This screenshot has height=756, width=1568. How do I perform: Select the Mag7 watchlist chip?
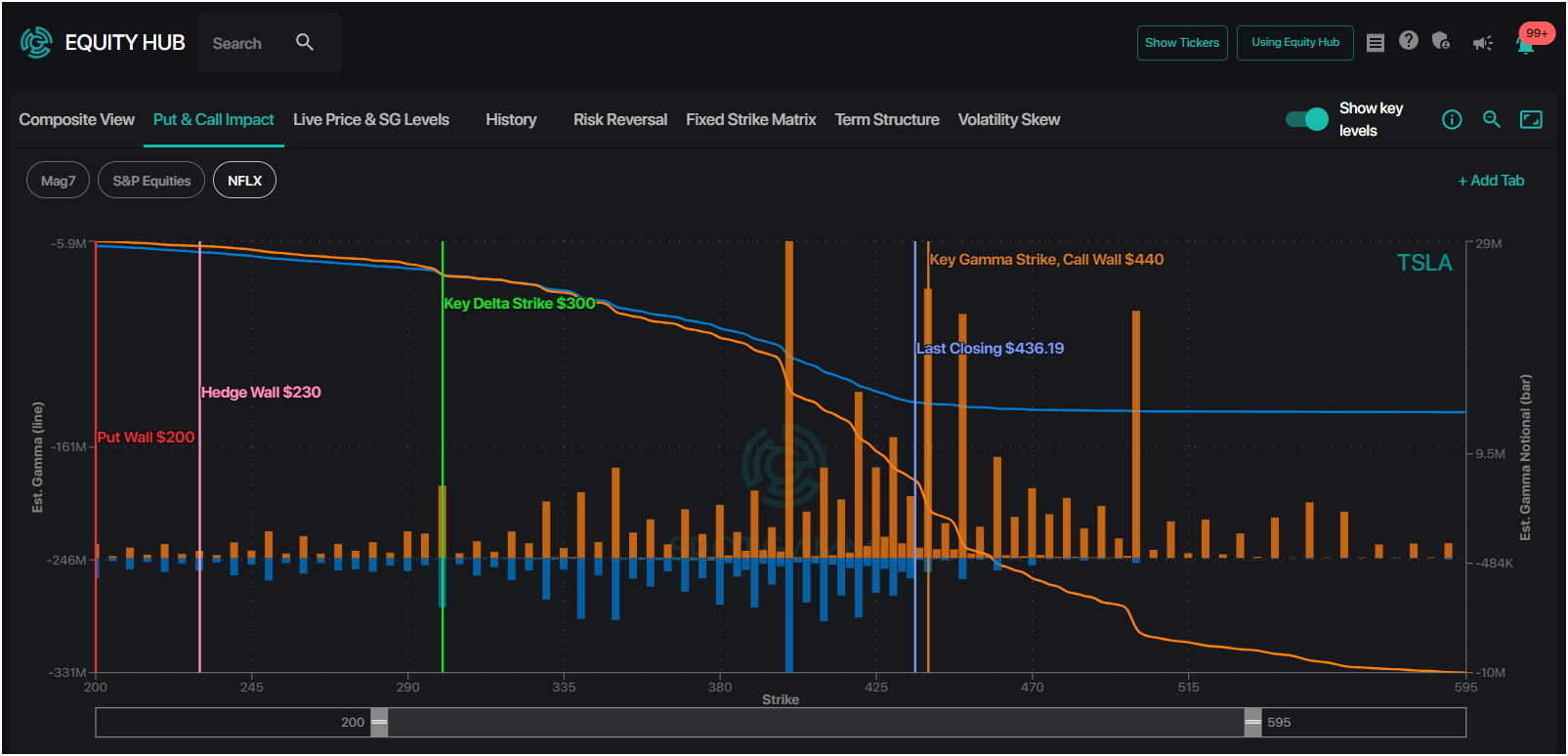[x=58, y=181]
